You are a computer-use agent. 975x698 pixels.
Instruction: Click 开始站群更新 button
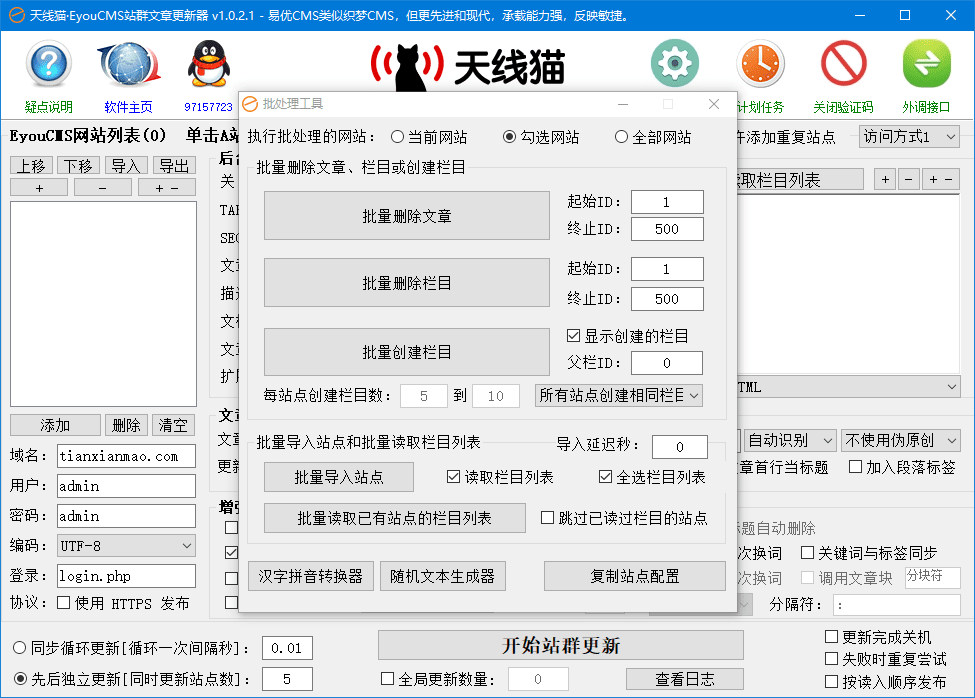click(561, 645)
